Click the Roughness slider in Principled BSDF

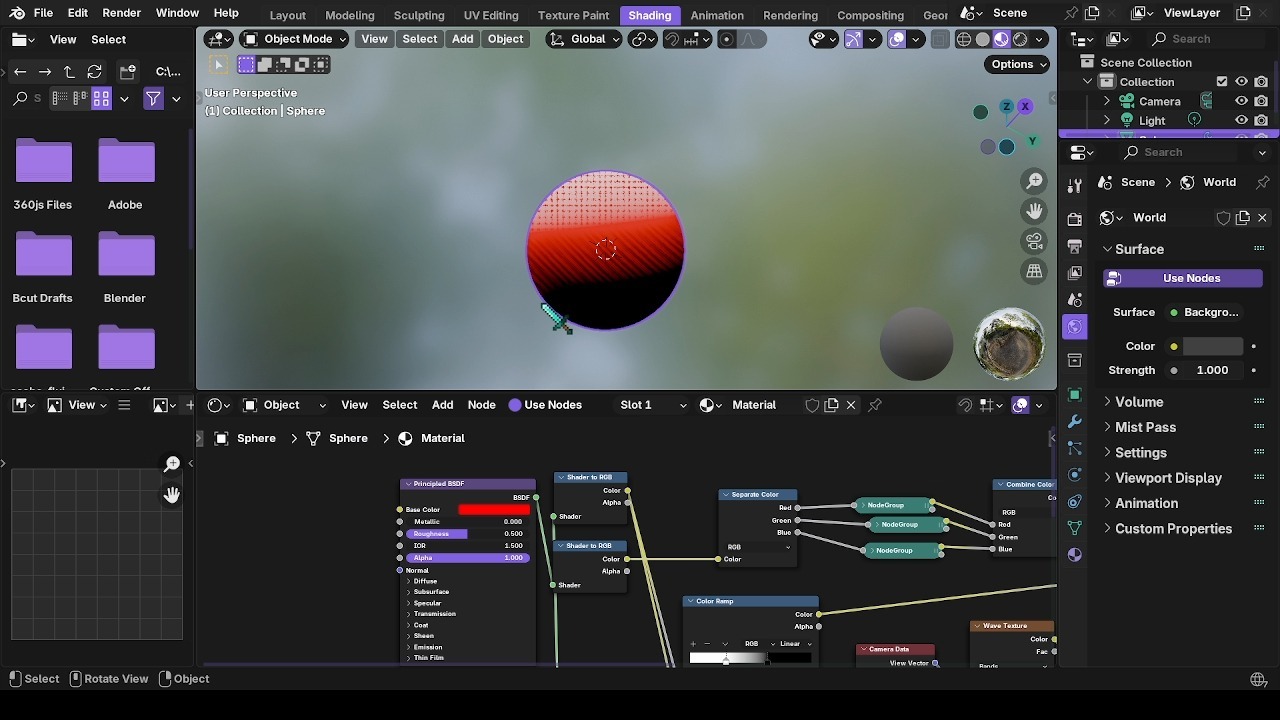point(467,534)
